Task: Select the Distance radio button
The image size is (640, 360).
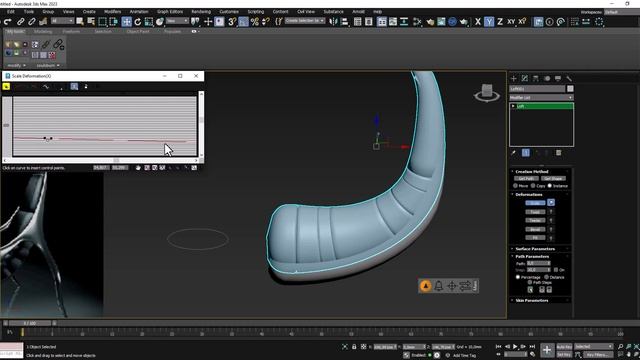Action: [547, 277]
